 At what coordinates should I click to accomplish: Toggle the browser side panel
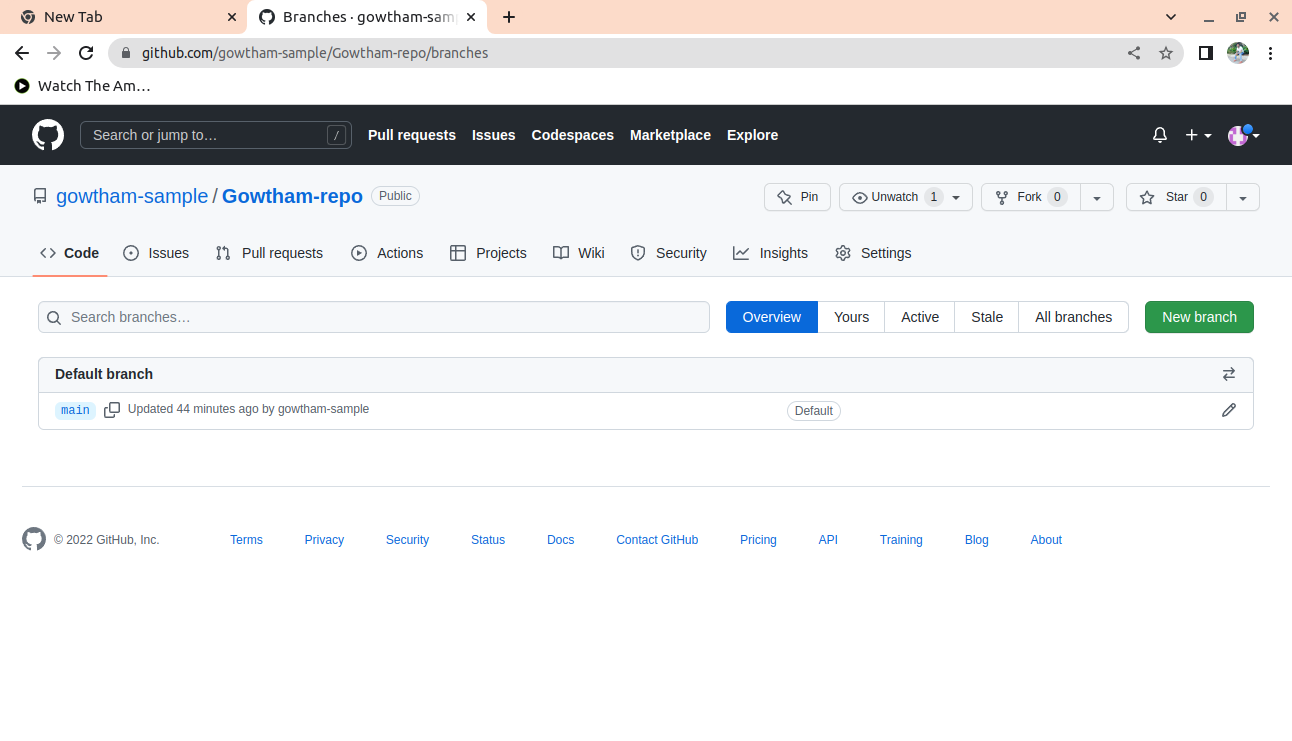pos(1206,53)
